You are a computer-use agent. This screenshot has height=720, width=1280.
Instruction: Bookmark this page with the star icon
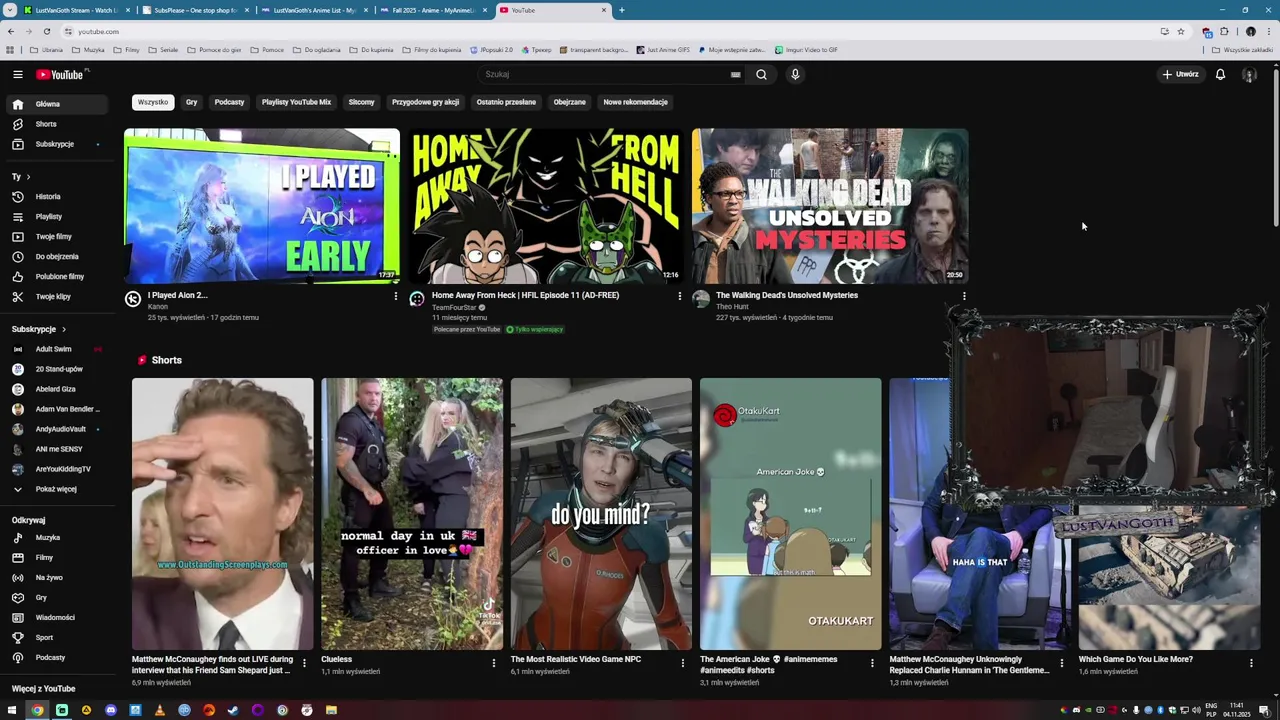click(x=1181, y=31)
